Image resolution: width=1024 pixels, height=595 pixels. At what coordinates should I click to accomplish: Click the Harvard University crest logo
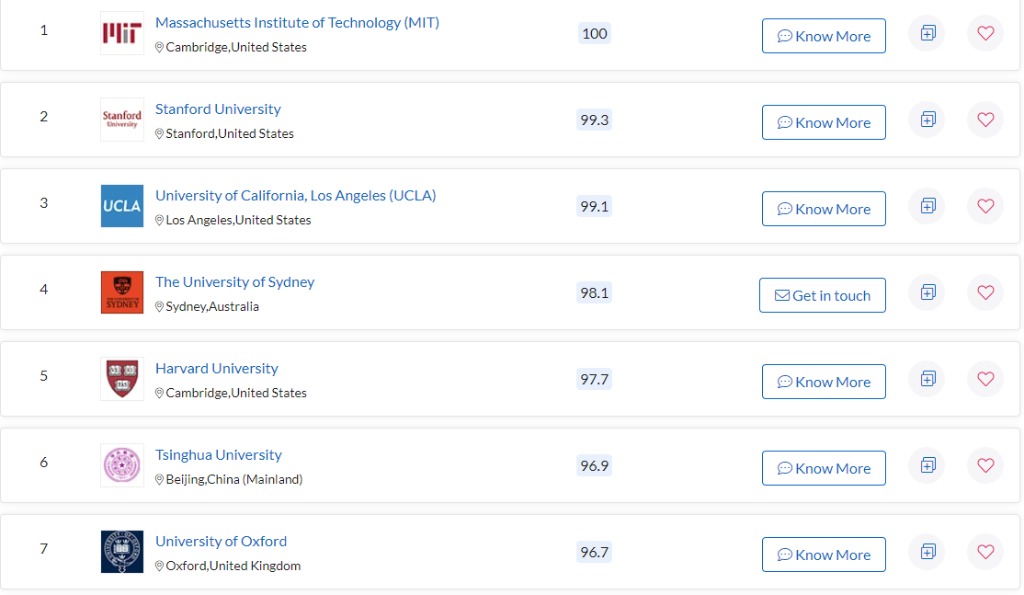(122, 379)
